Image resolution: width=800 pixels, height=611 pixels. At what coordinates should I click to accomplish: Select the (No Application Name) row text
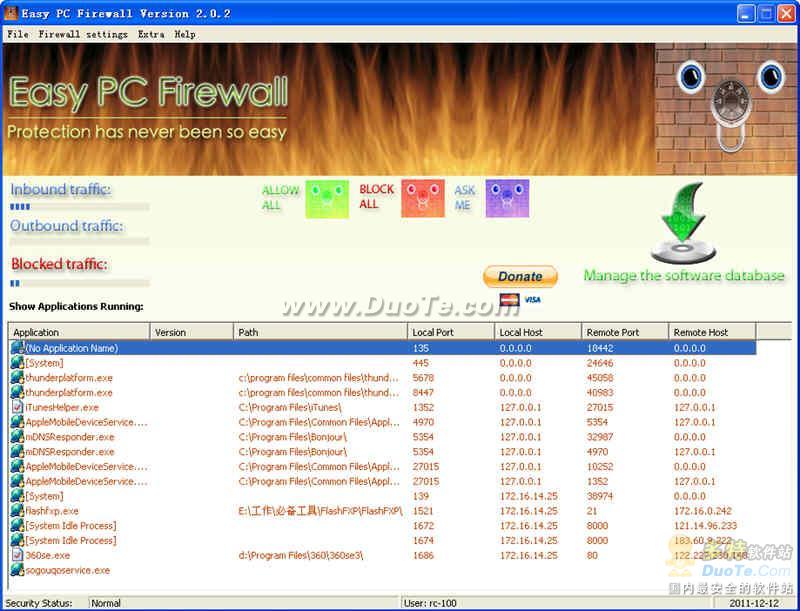[x=72, y=348]
